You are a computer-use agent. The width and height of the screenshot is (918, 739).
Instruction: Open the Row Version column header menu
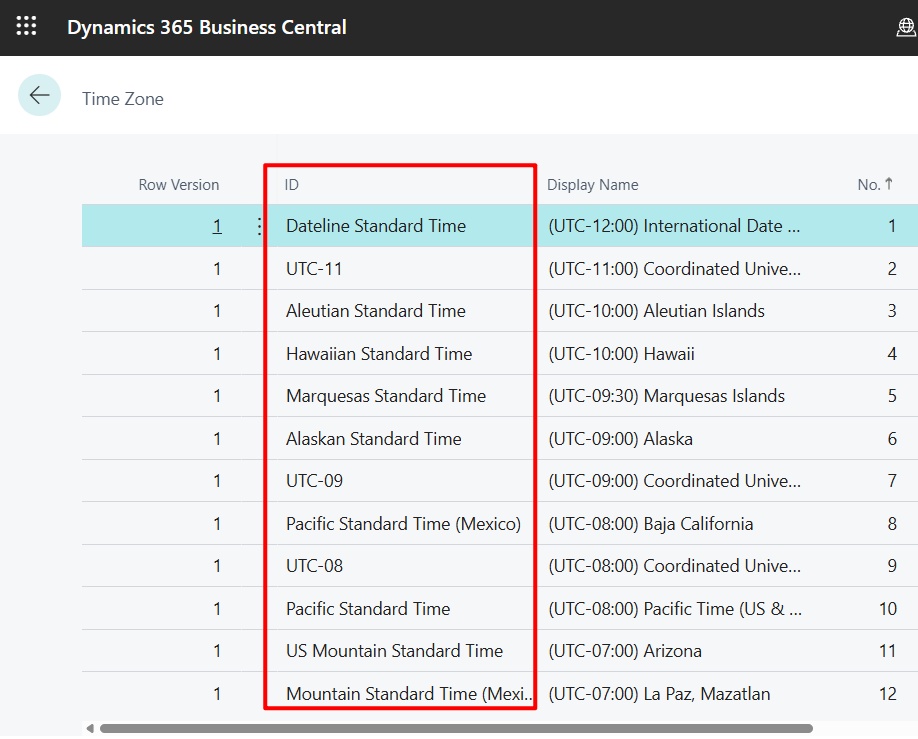coord(178,185)
